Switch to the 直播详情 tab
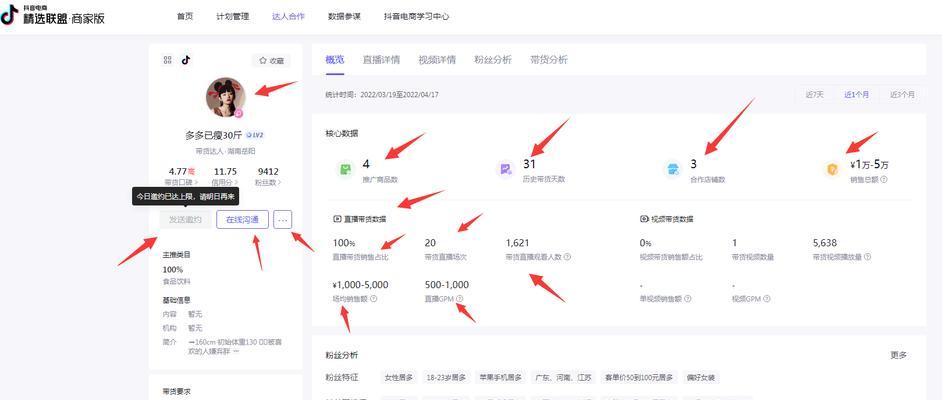The image size is (942, 400). click(x=381, y=59)
